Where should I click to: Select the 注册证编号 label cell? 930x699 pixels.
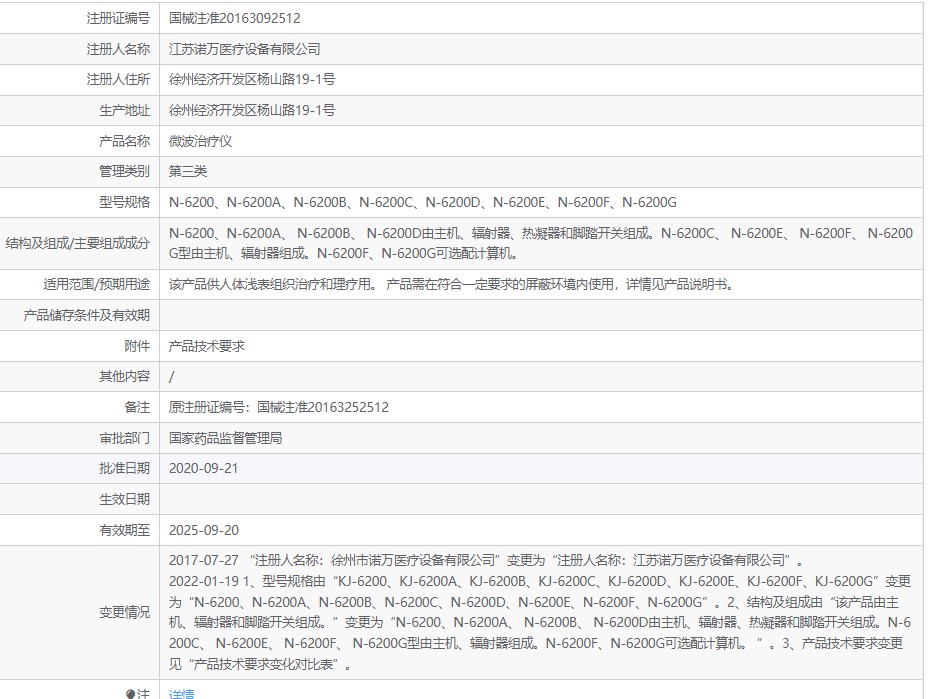[118, 18]
